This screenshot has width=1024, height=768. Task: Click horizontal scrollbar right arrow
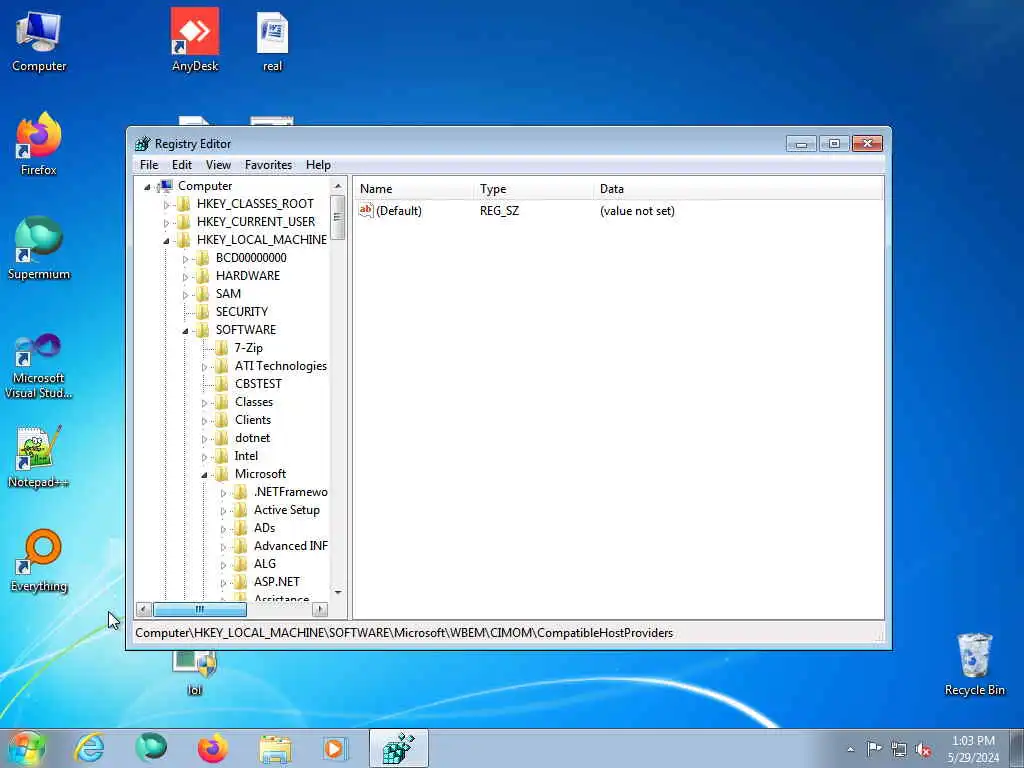tap(319, 609)
